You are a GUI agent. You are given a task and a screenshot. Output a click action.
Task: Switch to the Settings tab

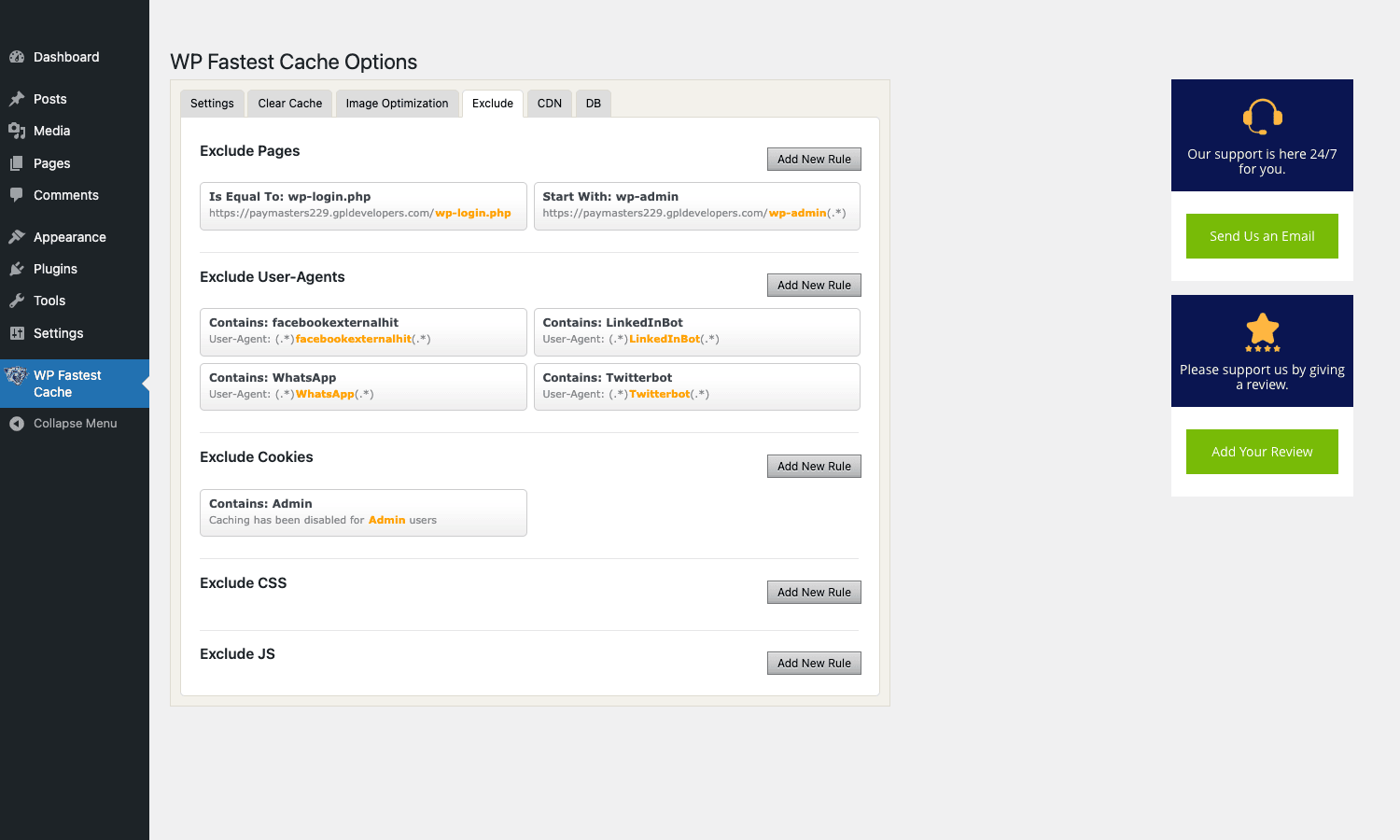click(212, 104)
